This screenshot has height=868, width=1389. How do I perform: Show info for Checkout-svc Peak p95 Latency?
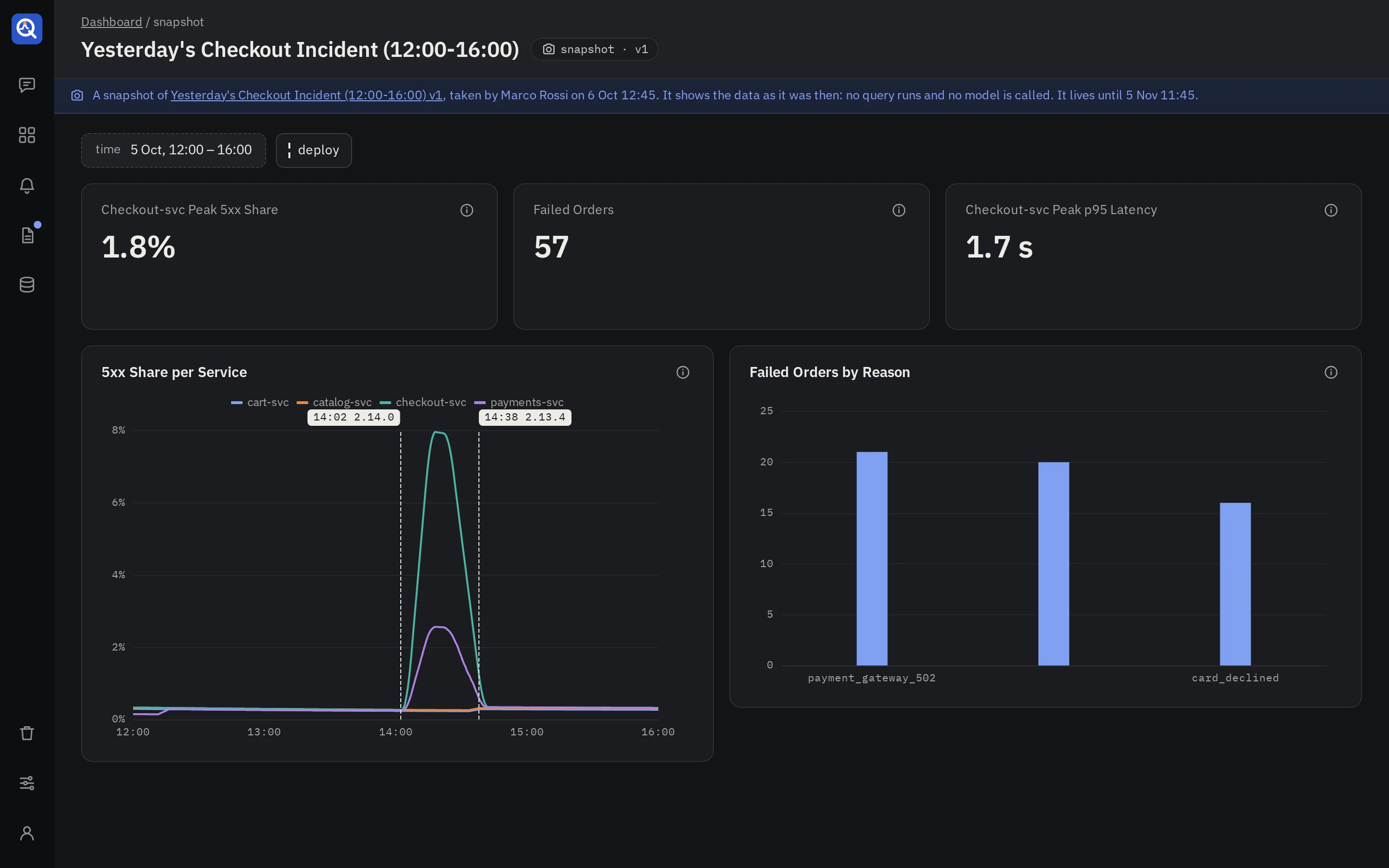pos(1331,210)
